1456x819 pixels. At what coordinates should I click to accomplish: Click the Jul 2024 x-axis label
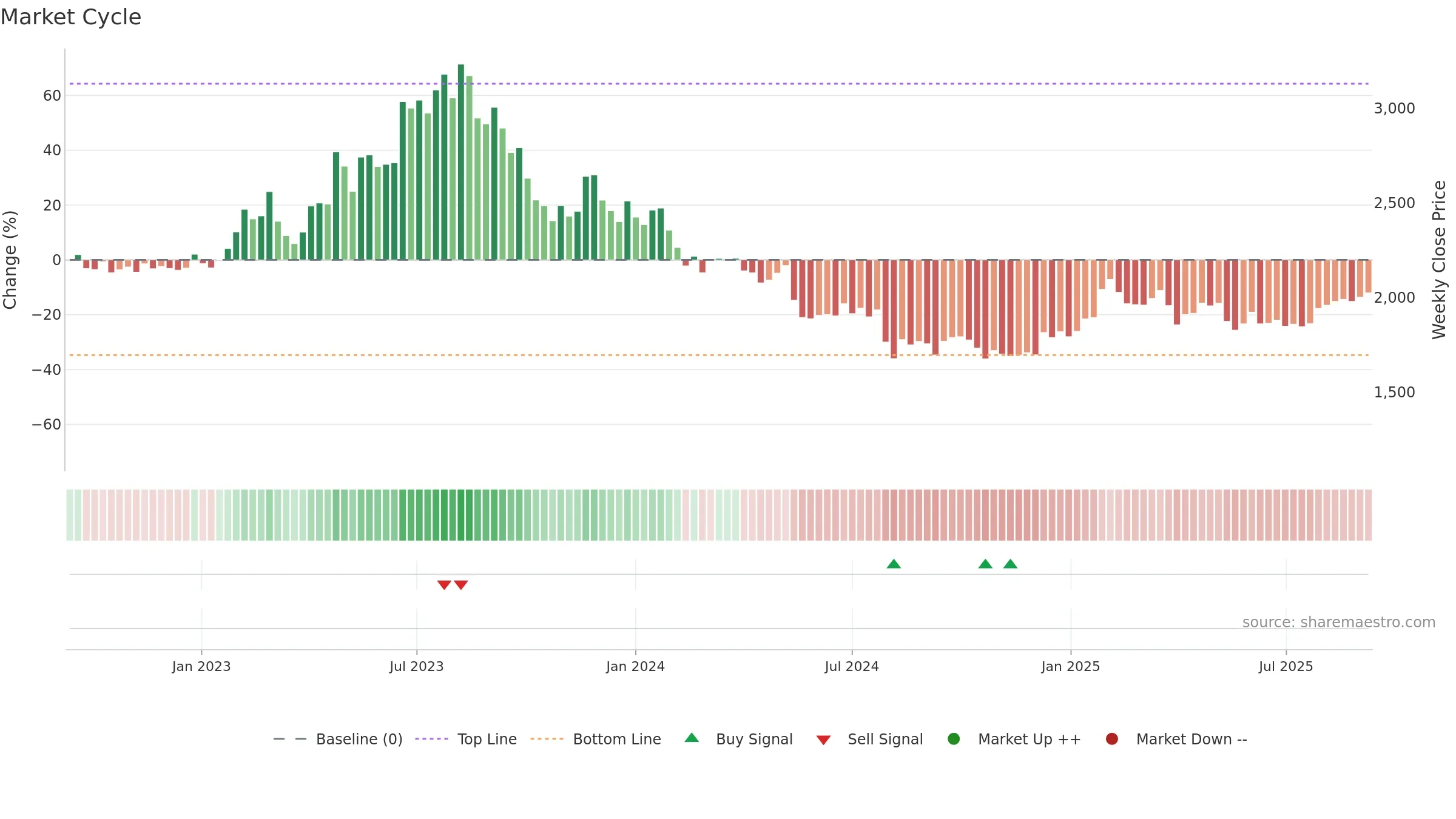coord(852,666)
